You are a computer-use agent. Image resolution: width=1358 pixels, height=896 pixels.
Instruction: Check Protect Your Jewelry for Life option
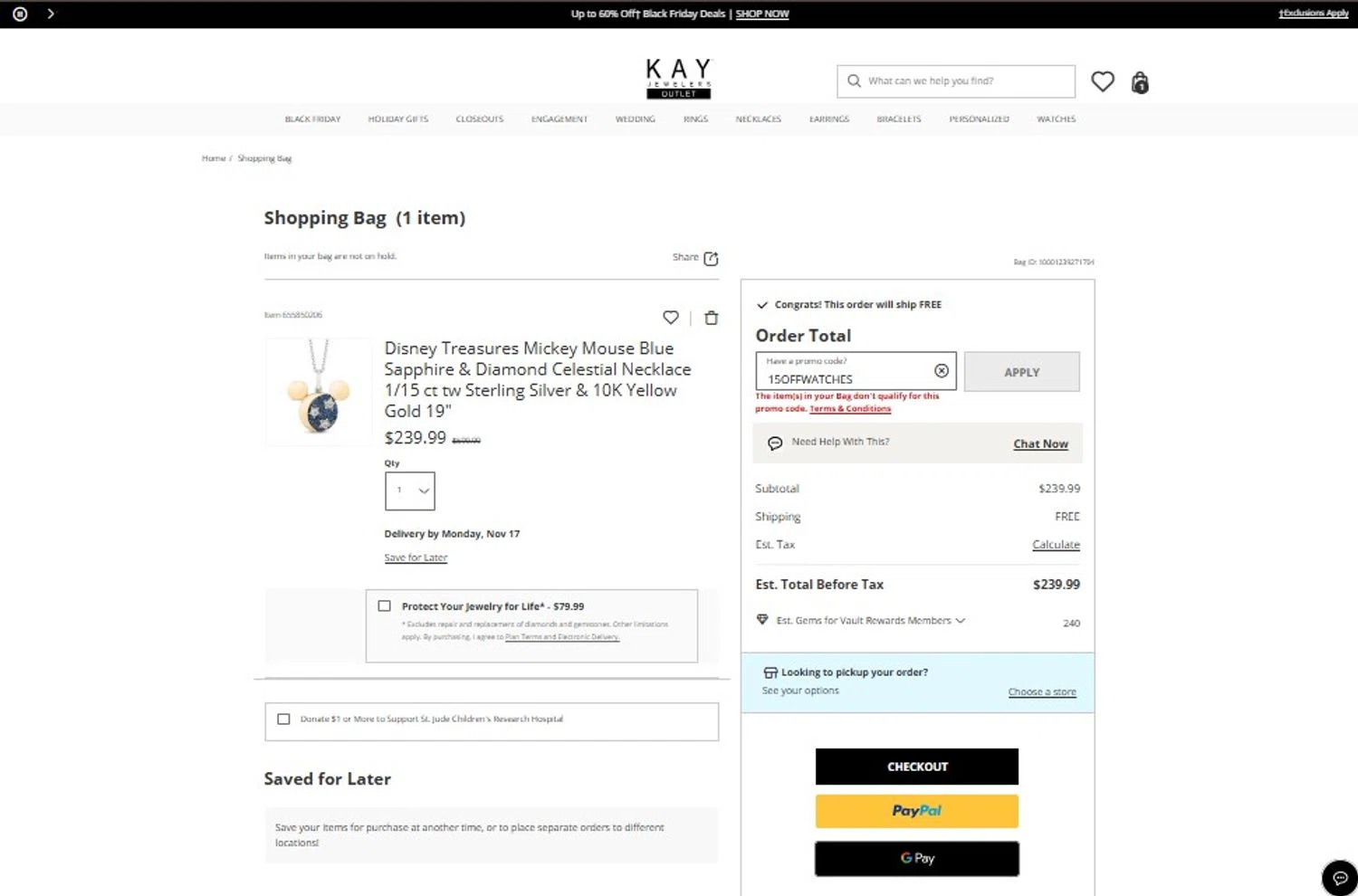[385, 606]
